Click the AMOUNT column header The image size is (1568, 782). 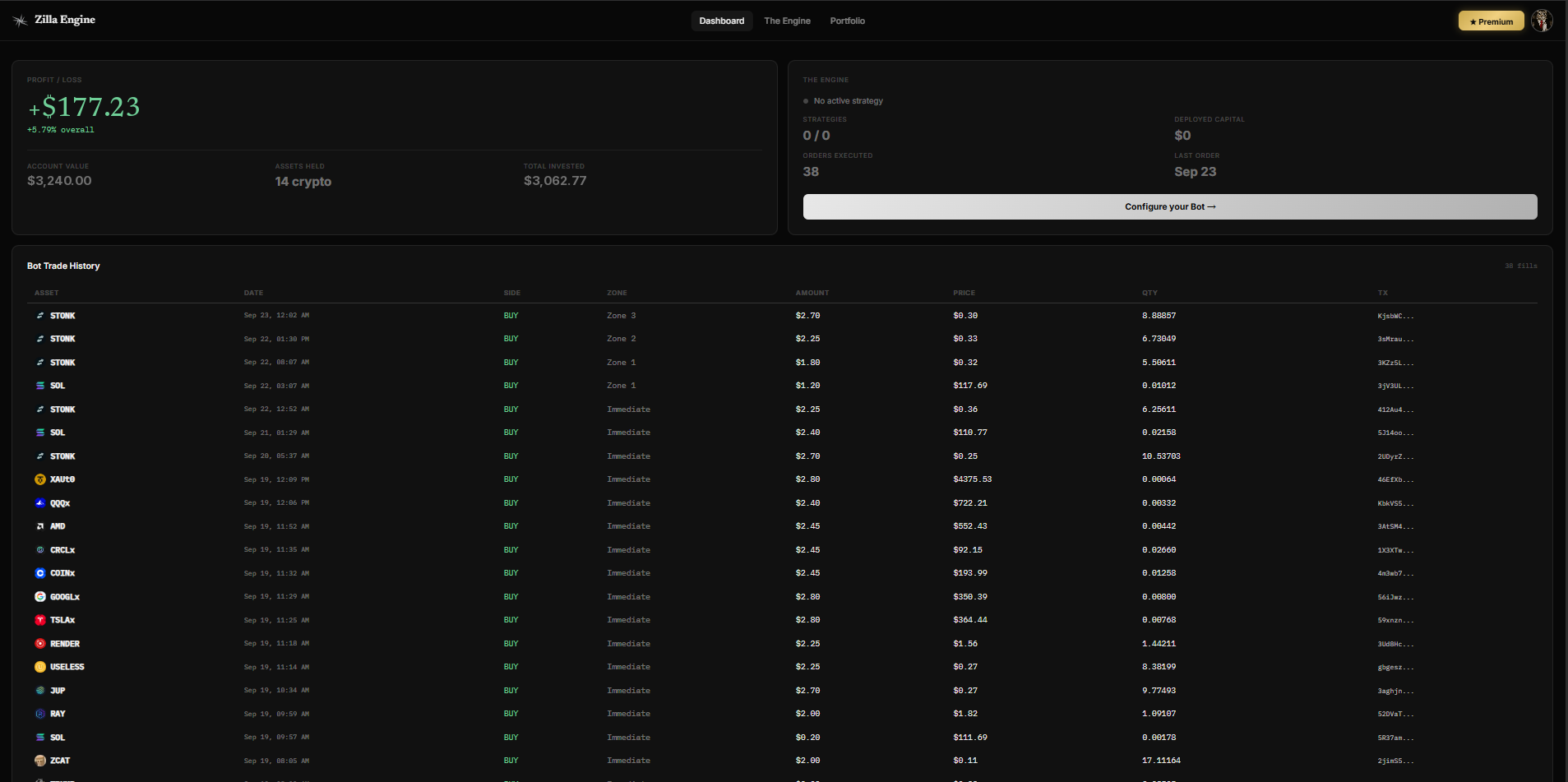tap(812, 293)
